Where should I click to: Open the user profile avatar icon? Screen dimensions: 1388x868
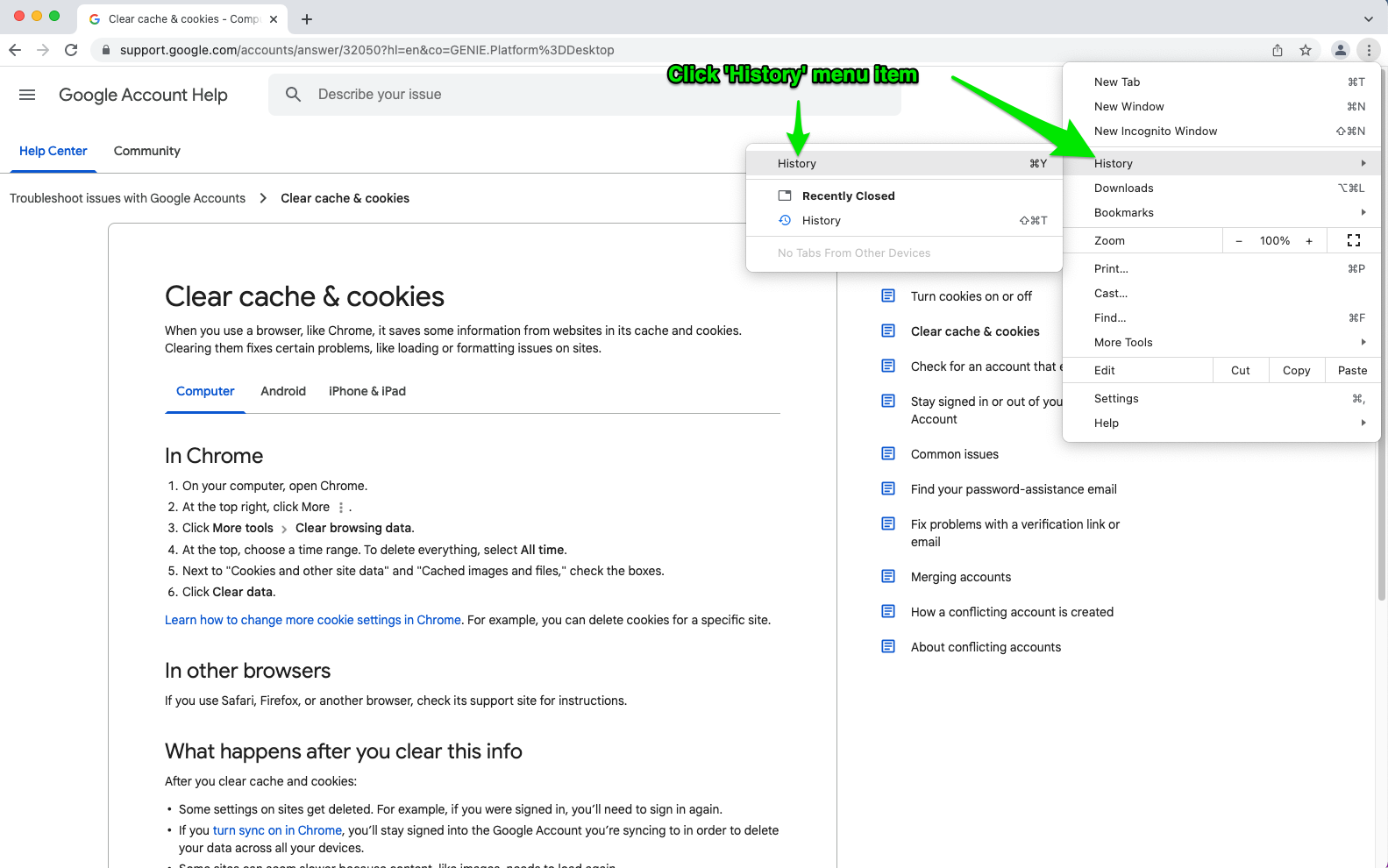click(1340, 50)
